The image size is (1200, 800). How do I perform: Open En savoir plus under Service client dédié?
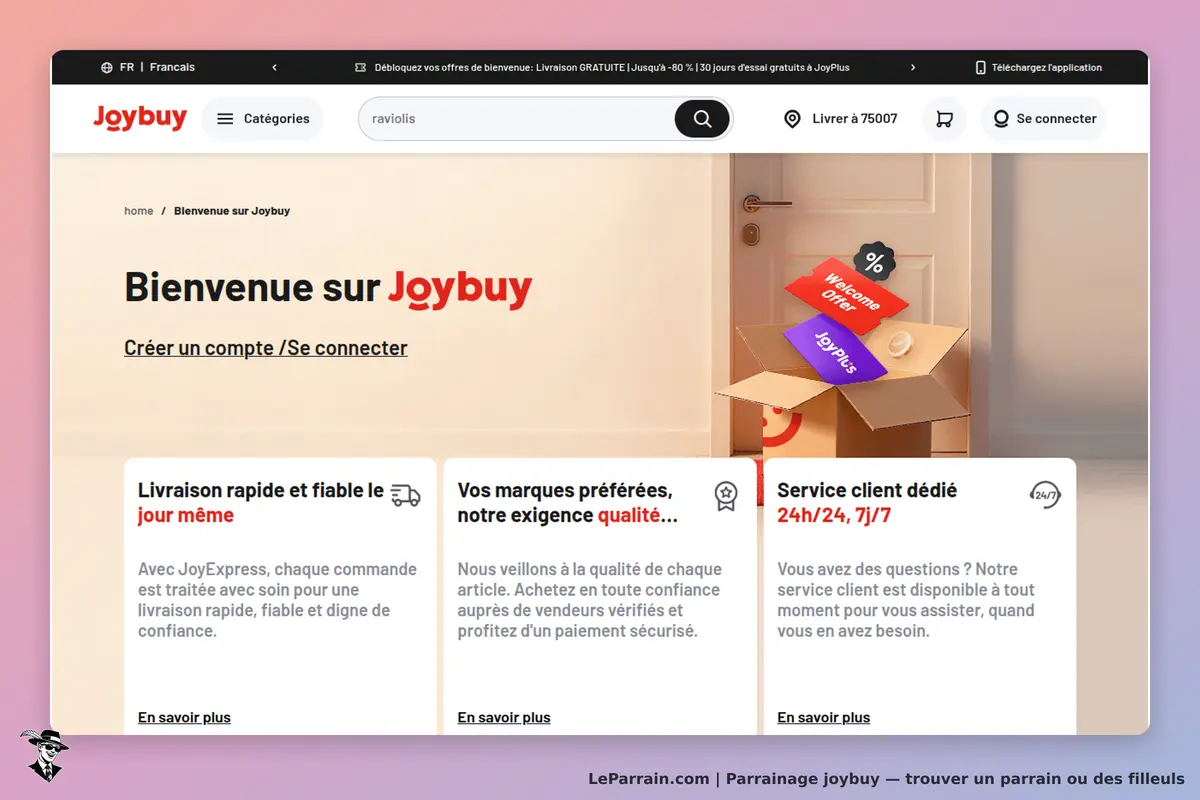(x=824, y=717)
